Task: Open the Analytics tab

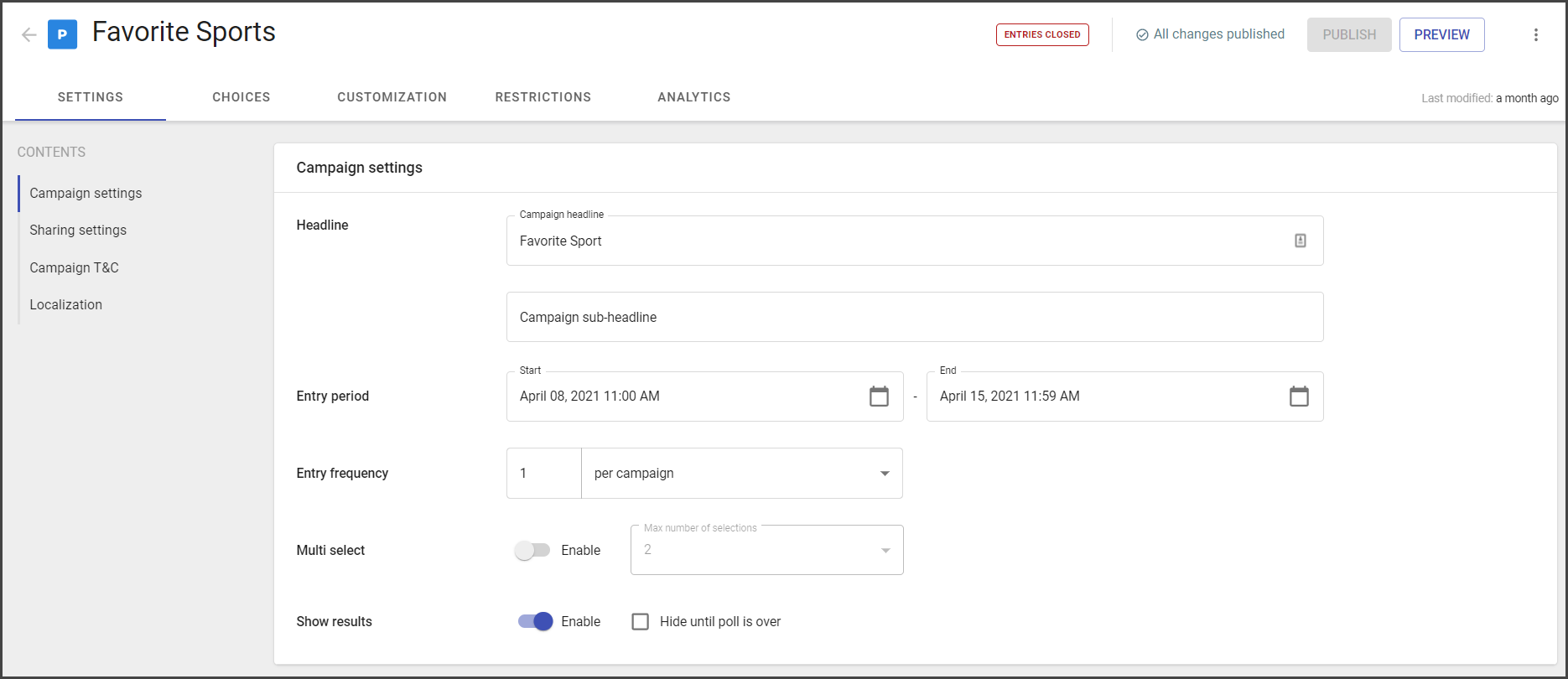Action: click(694, 97)
